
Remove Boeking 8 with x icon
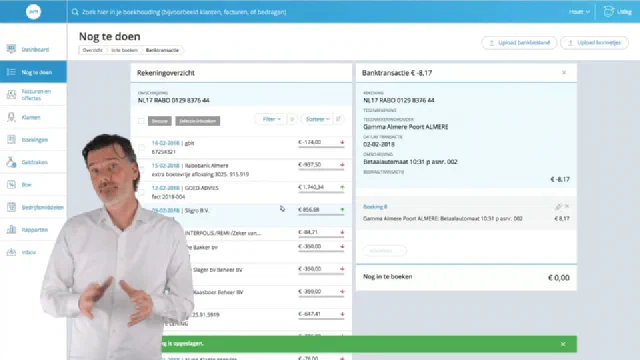[x=567, y=207]
